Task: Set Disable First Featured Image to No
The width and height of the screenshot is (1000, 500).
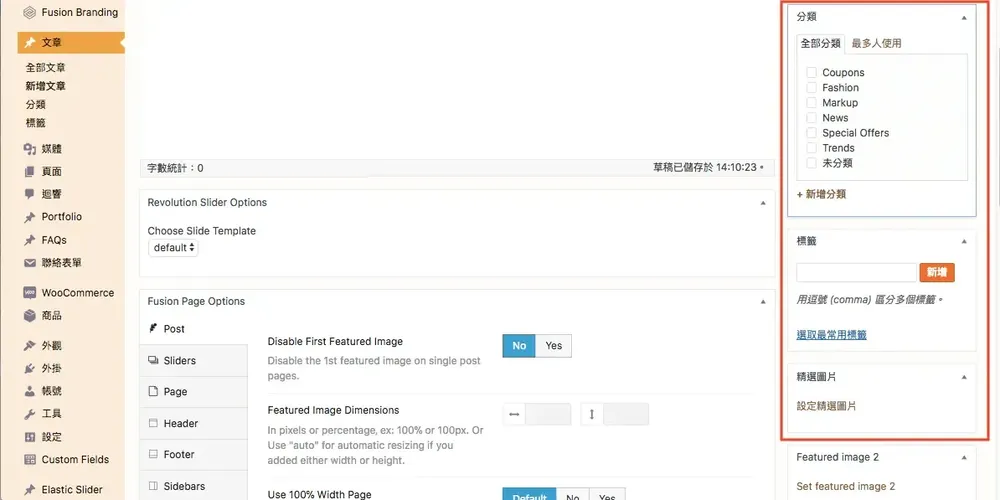Action: tap(519, 346)
